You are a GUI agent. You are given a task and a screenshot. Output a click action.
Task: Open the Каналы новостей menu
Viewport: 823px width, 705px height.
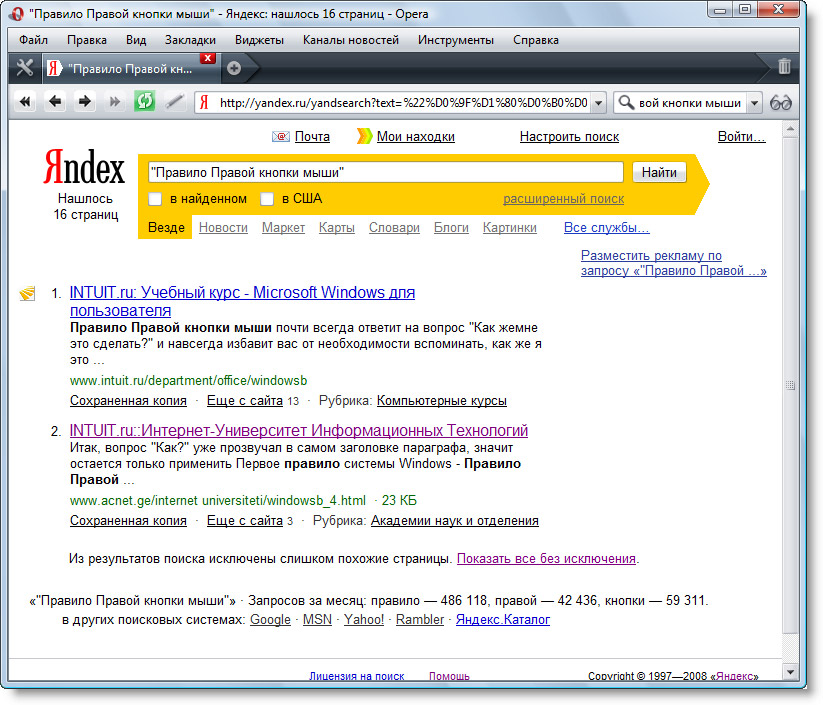(351, 40)
